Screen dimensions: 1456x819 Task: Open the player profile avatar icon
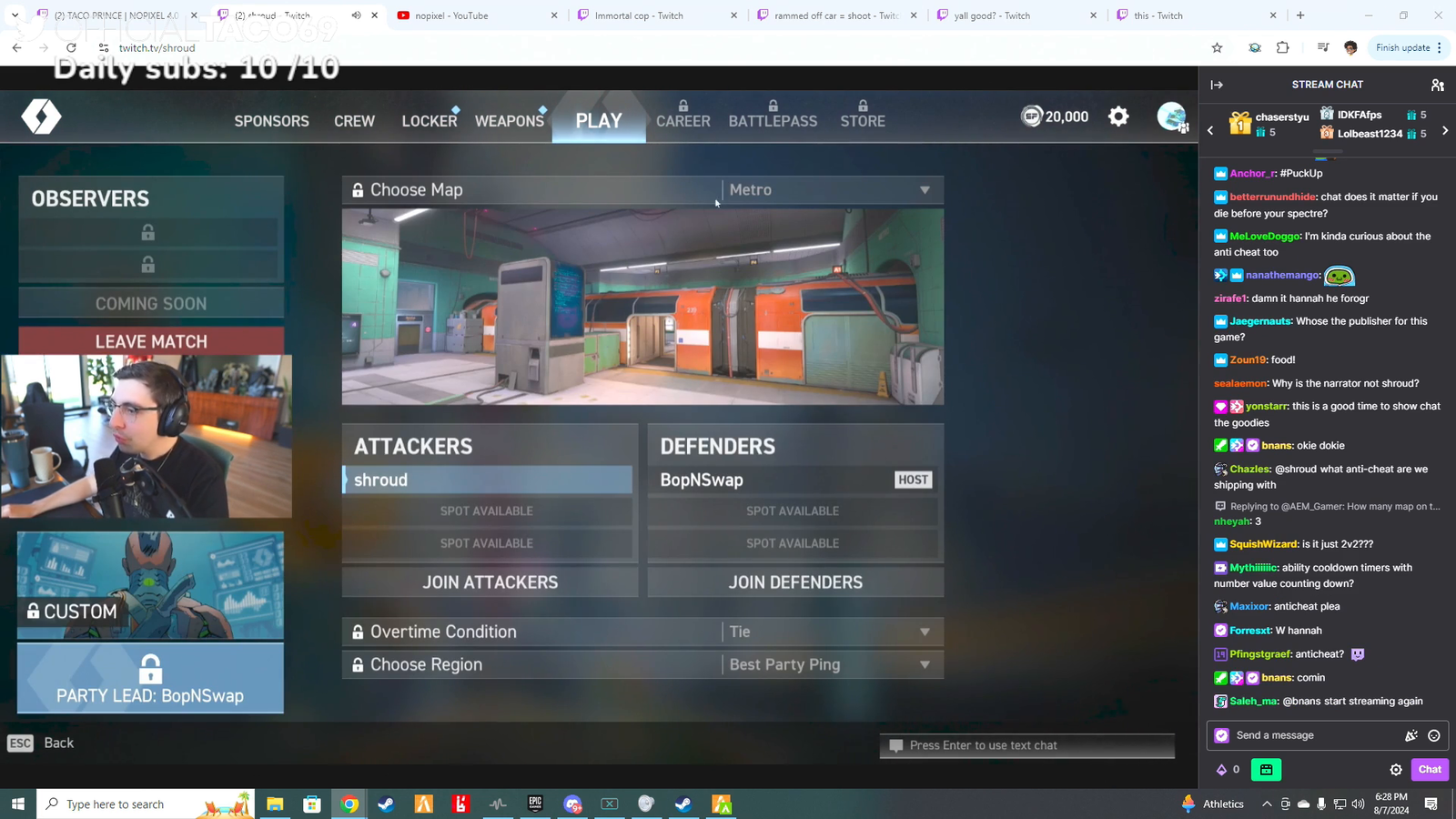tap(1172, 116)
